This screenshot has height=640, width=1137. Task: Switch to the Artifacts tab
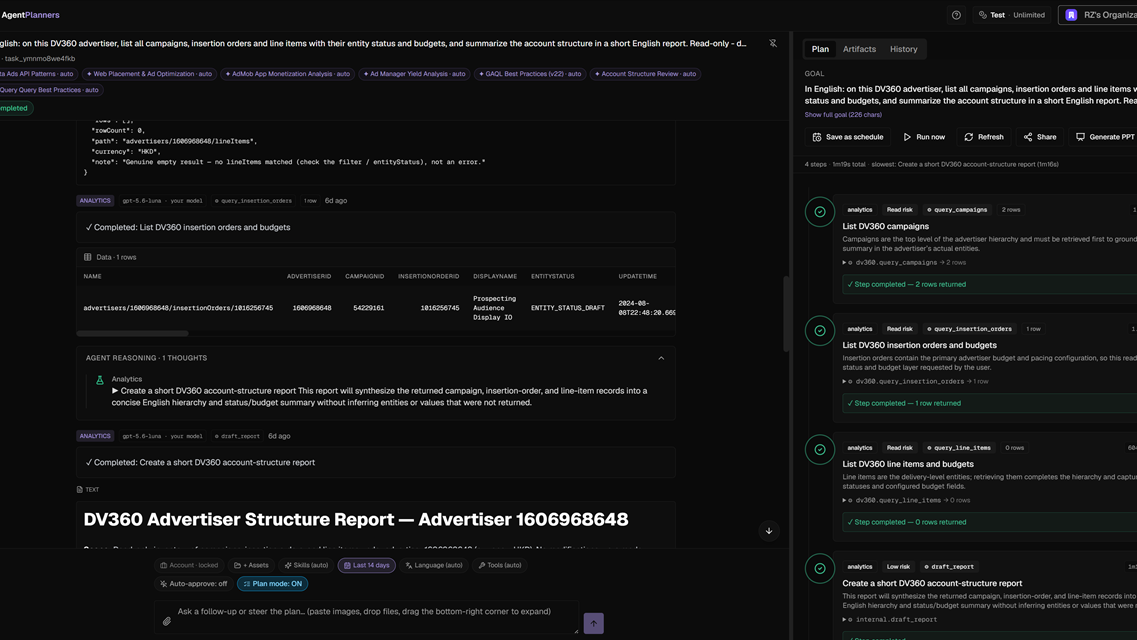pyautogui.click(x=859, y=49)
